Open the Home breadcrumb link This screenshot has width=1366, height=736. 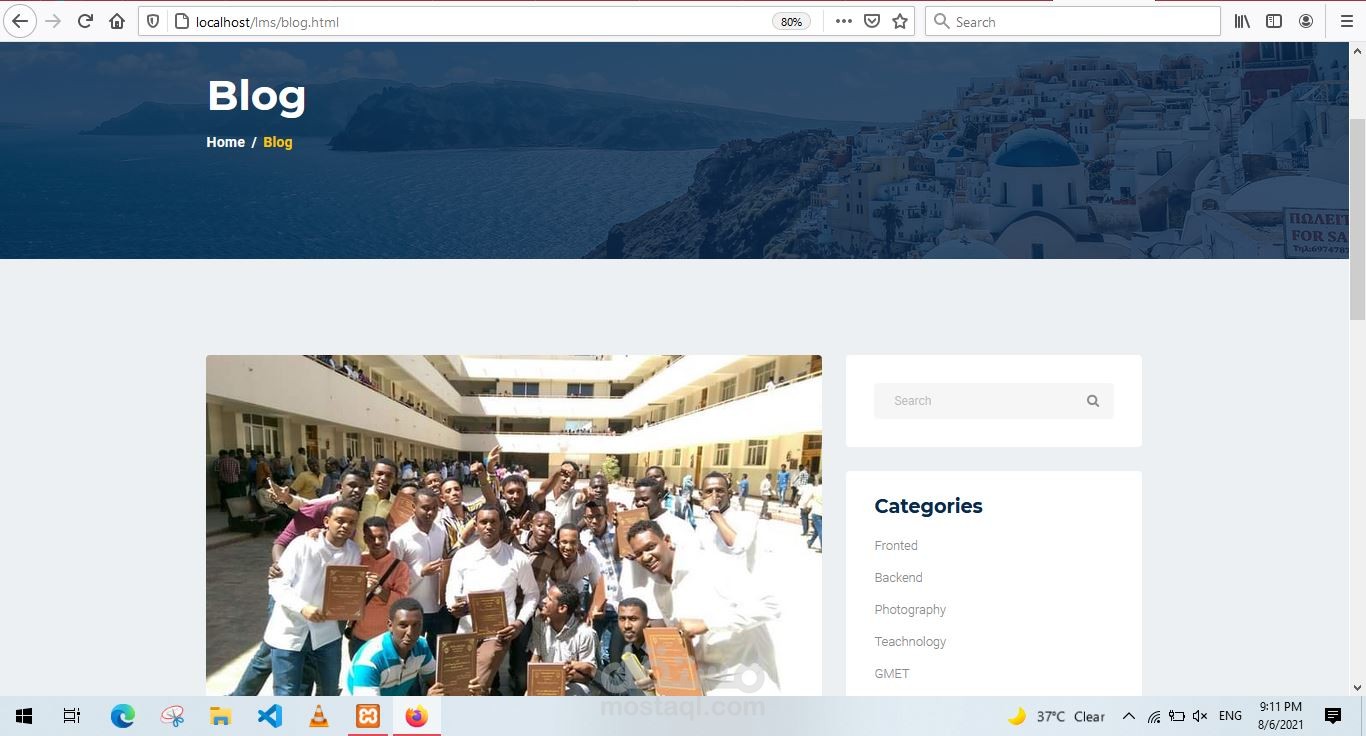coord(225,142)
